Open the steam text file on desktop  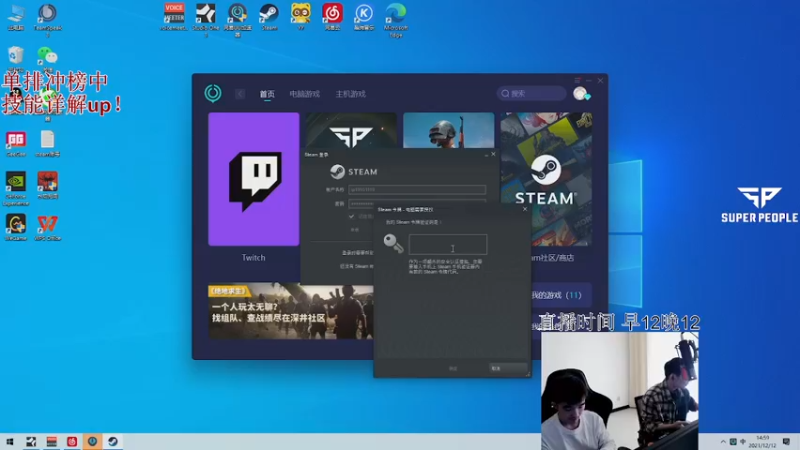click(47, 143)
